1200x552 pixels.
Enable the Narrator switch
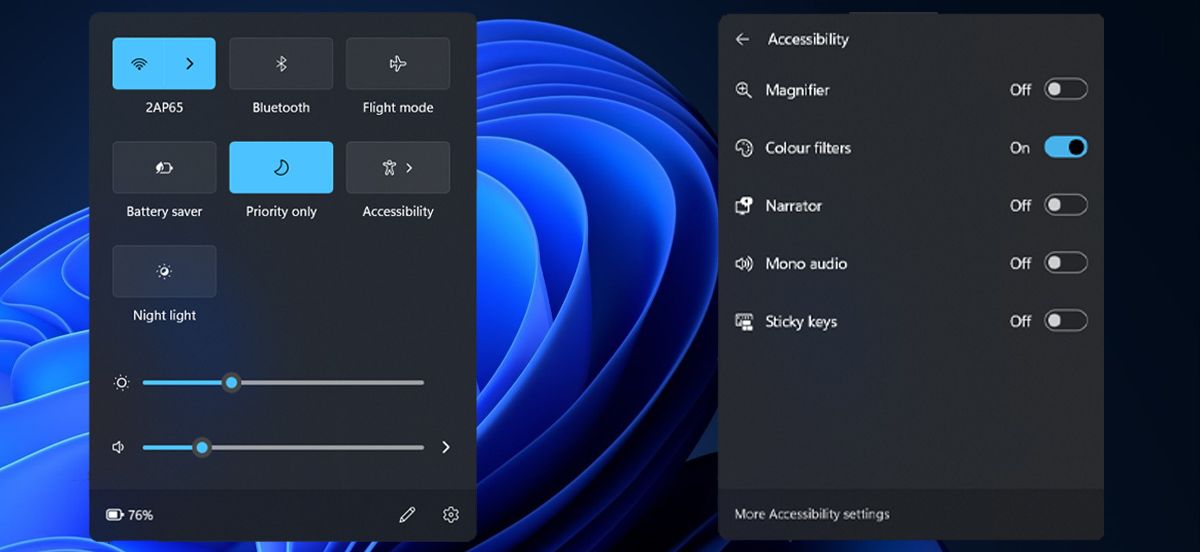pyautogui.click(x=1066, y=206)
